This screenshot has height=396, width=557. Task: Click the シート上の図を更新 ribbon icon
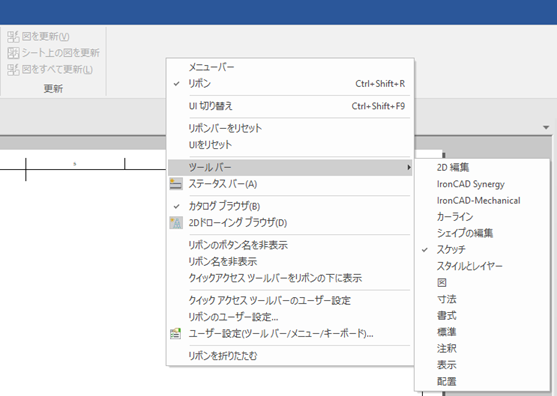click(13, 53)
